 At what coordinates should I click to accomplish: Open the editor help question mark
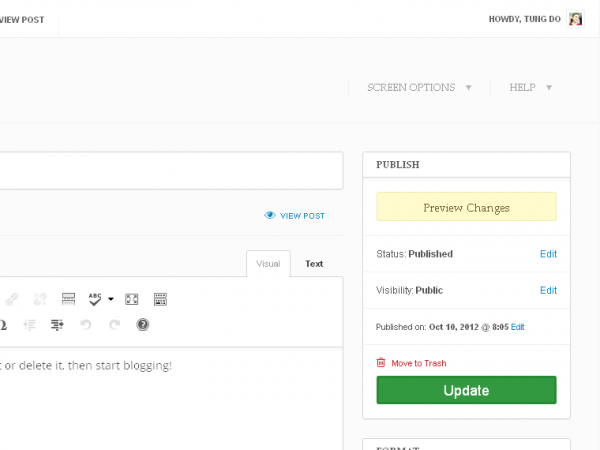click(143, 324)
